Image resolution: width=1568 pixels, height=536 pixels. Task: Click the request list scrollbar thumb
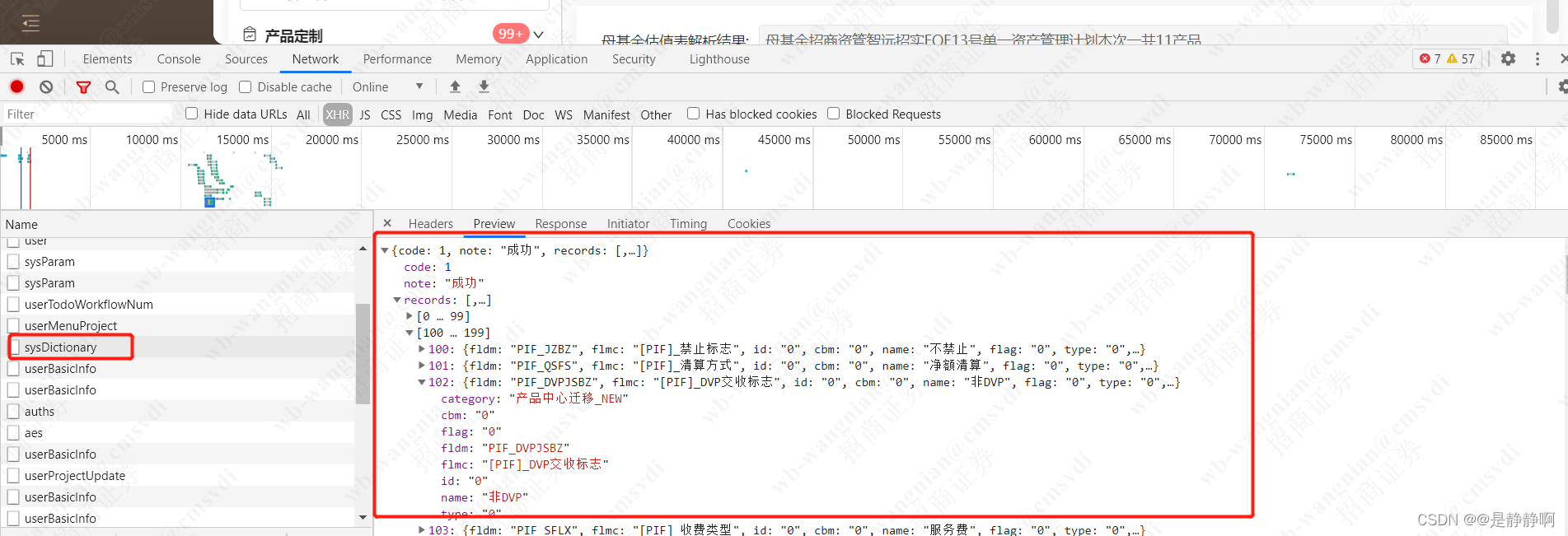point(363,354)
